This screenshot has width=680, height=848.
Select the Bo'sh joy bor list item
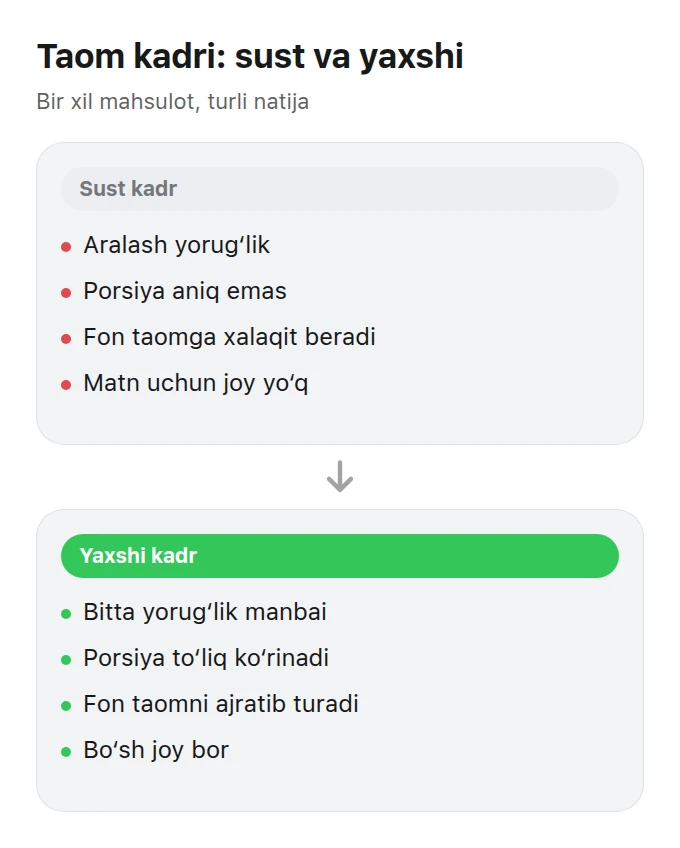coord(156,750)
